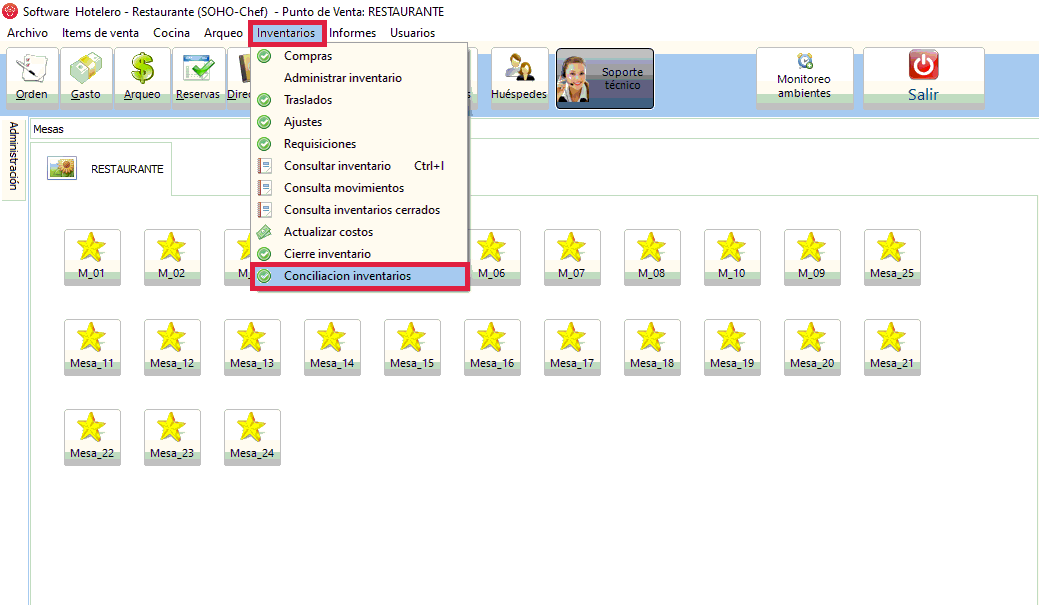Choose table Mesa_24
This screenshot has height=605, width=1039.
(x=252, y=437)
